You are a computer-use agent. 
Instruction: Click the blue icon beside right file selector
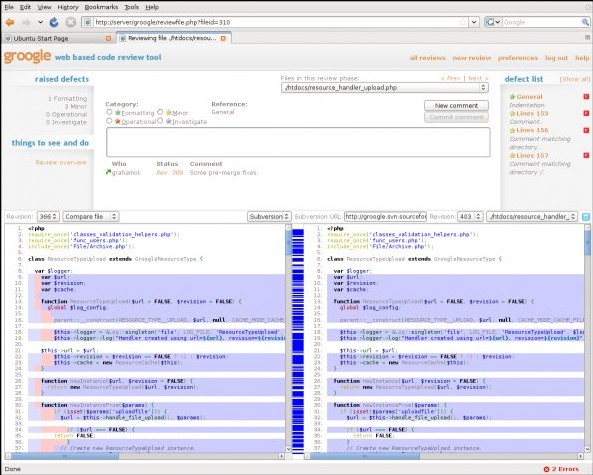point(585,217)
